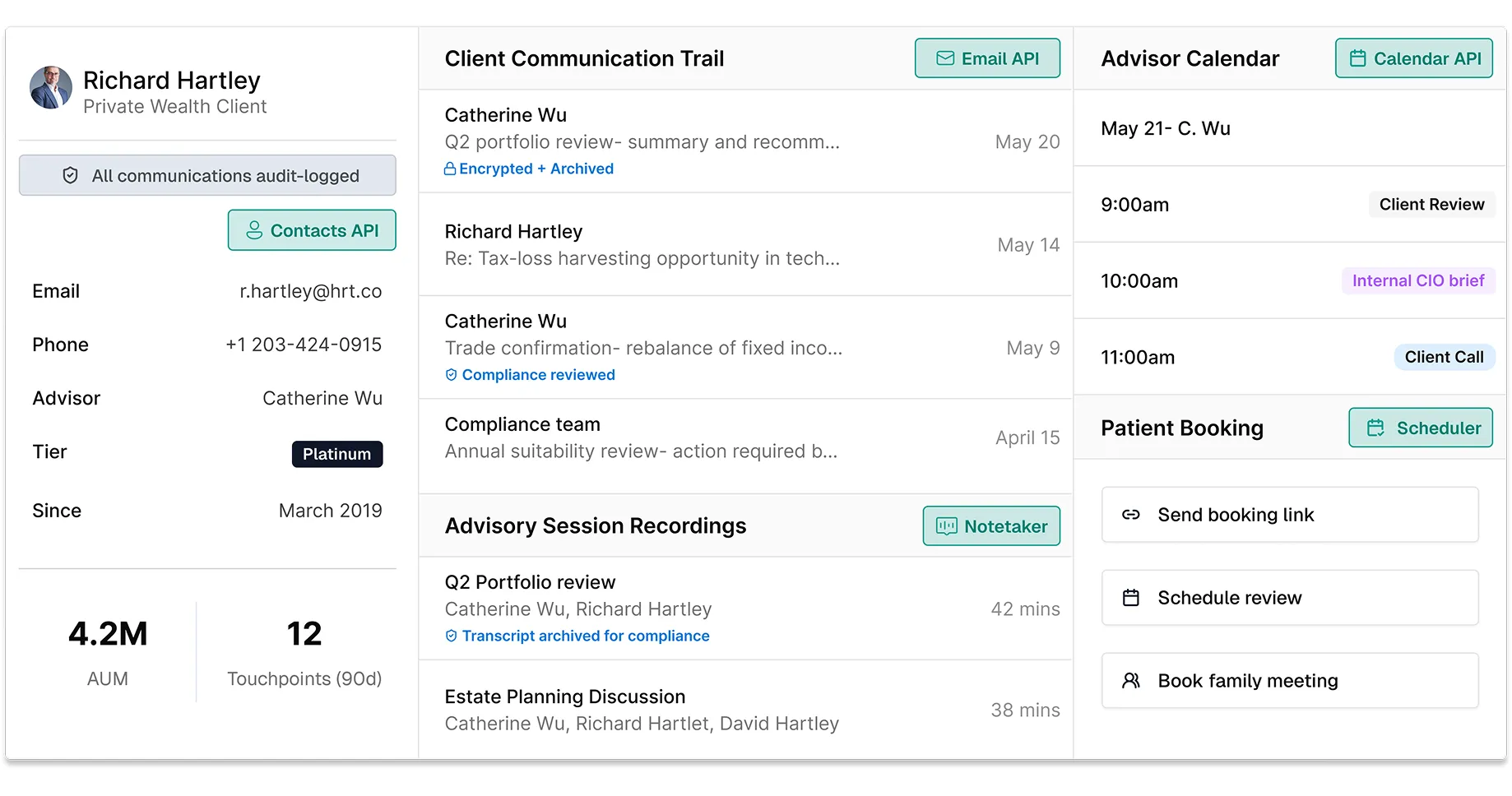
Task: Select the Internal CIO brief tag
Action: coord(1418,281)
